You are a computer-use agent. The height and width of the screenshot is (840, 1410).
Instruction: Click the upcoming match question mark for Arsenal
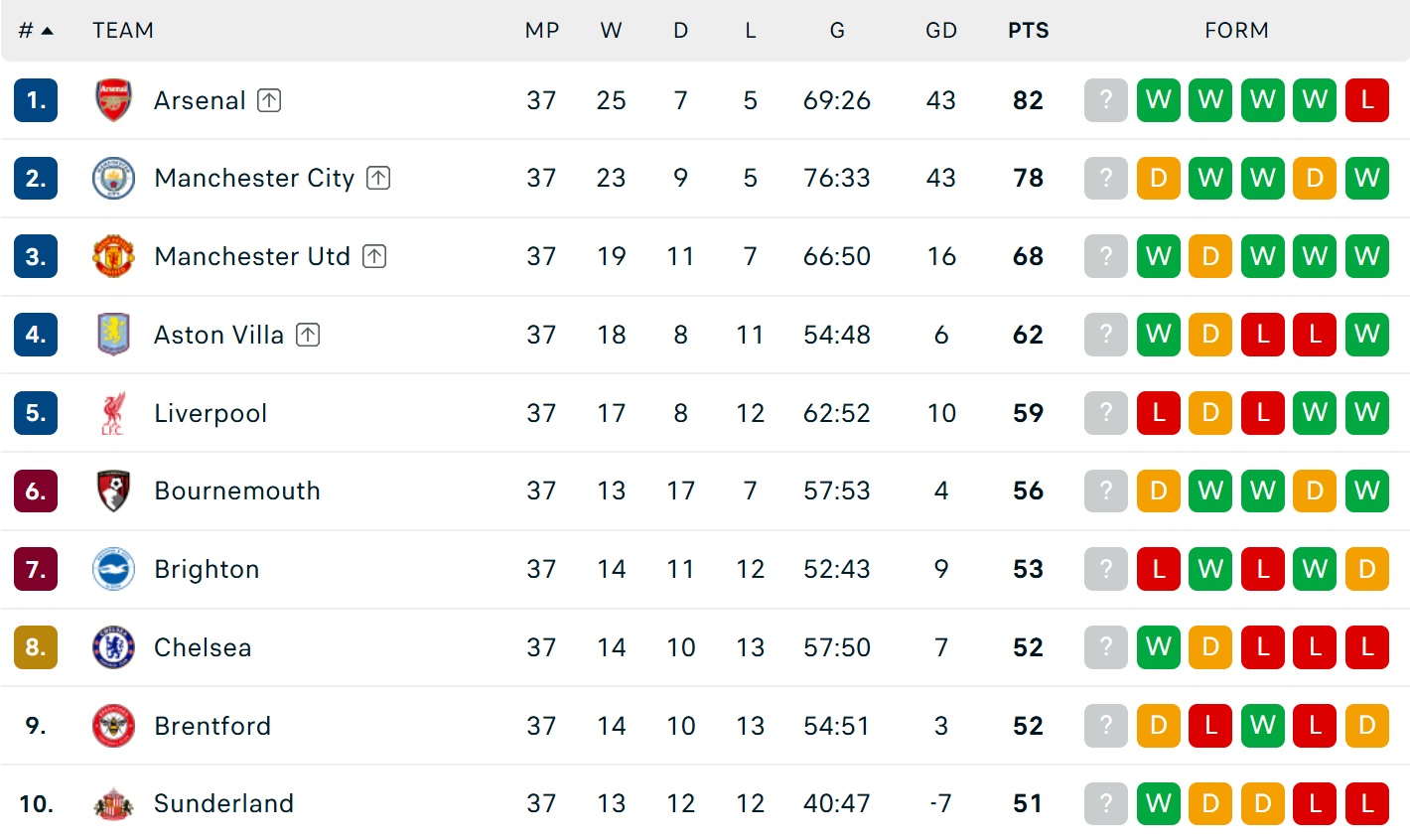[1106, 100]
